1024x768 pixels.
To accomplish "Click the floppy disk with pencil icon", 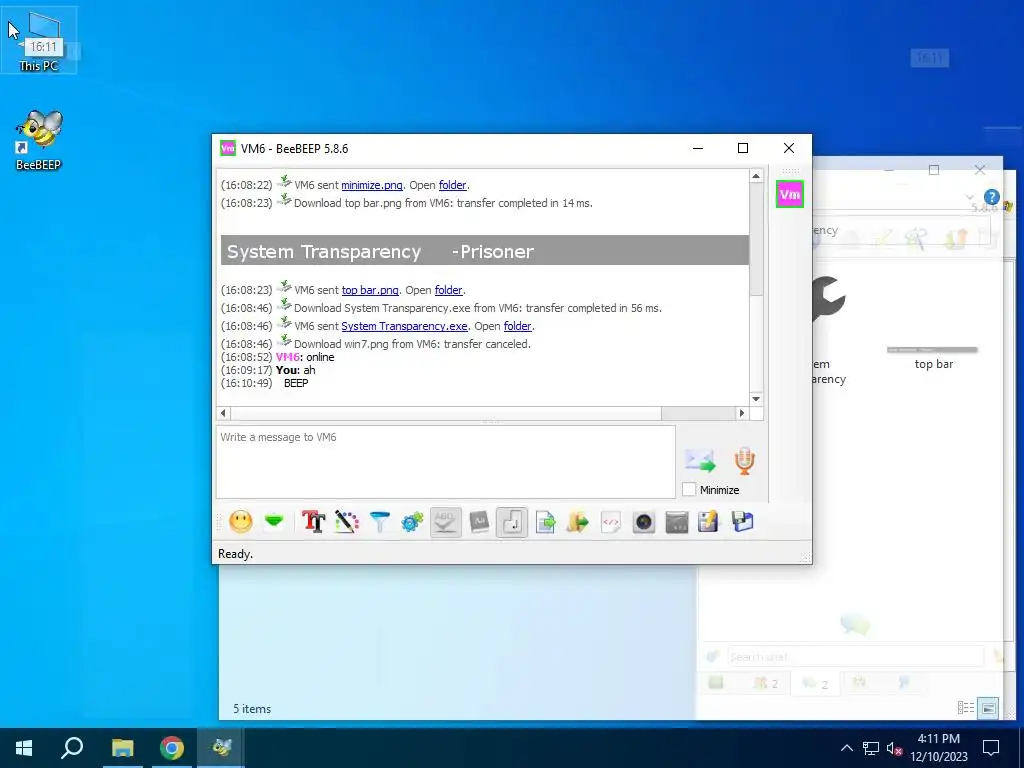I will click(x=708, y=522).
